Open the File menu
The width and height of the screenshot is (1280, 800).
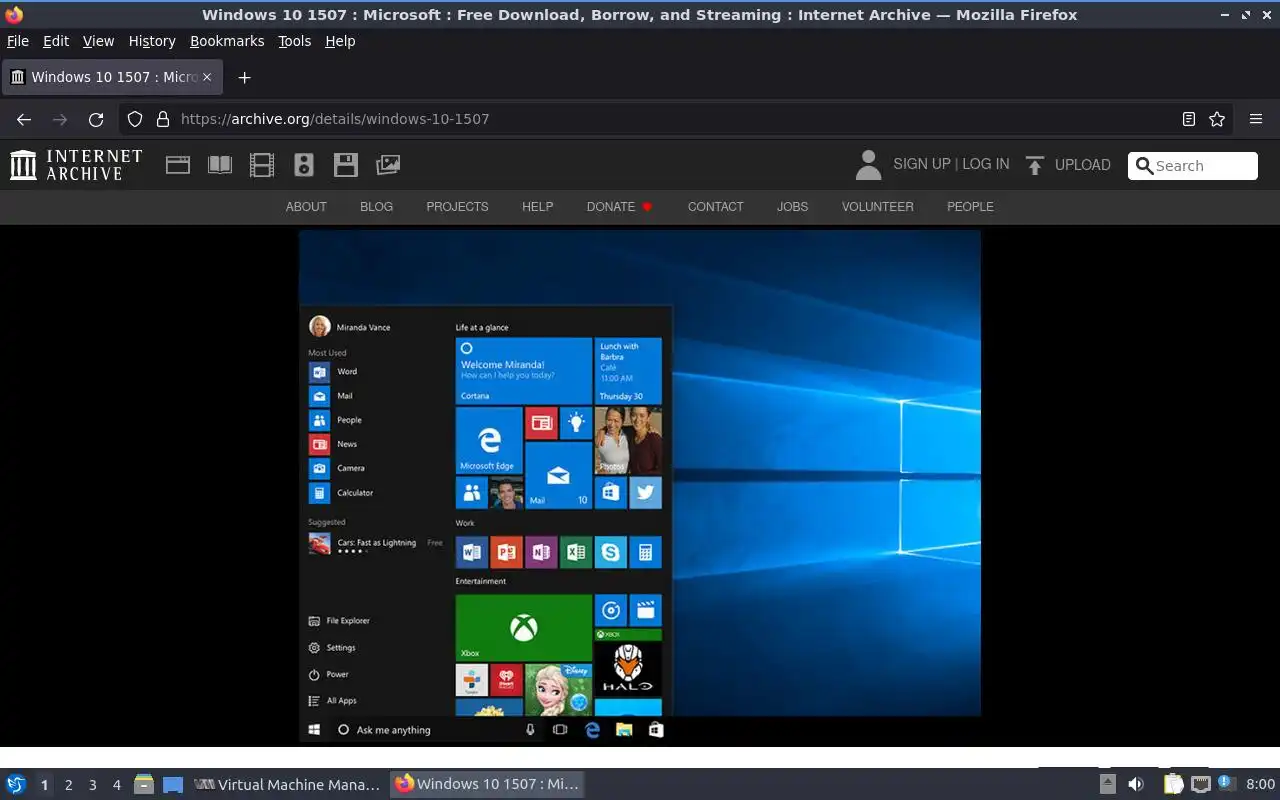pyautogui.click(x=18, y=41)
